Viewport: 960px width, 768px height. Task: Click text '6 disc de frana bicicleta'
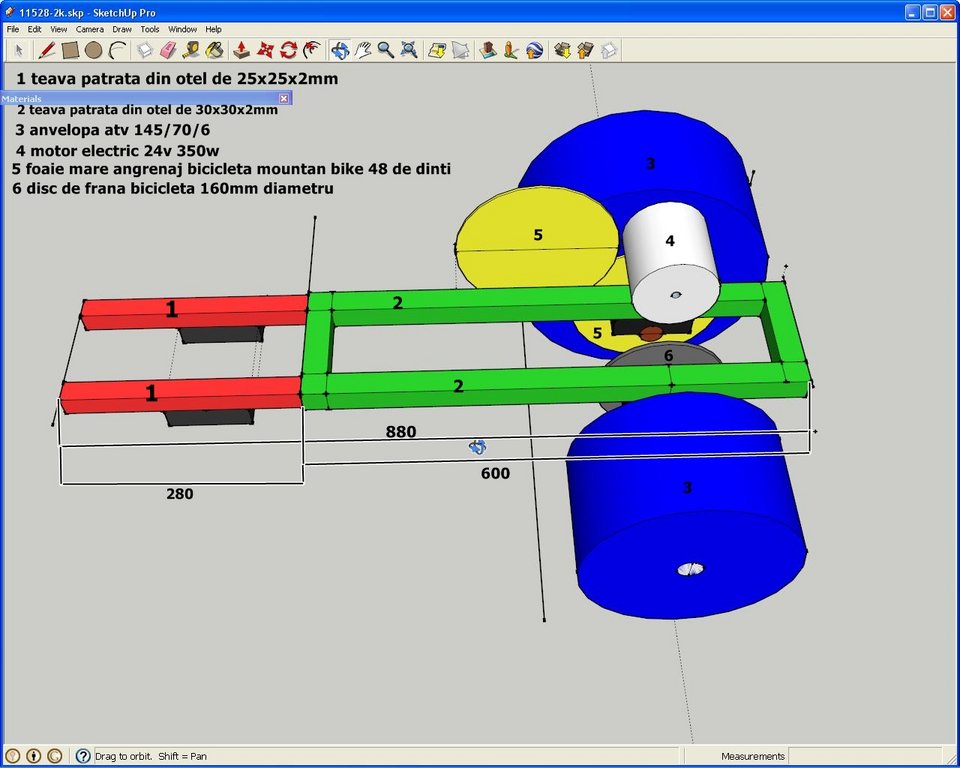click(x=103, y=188)
